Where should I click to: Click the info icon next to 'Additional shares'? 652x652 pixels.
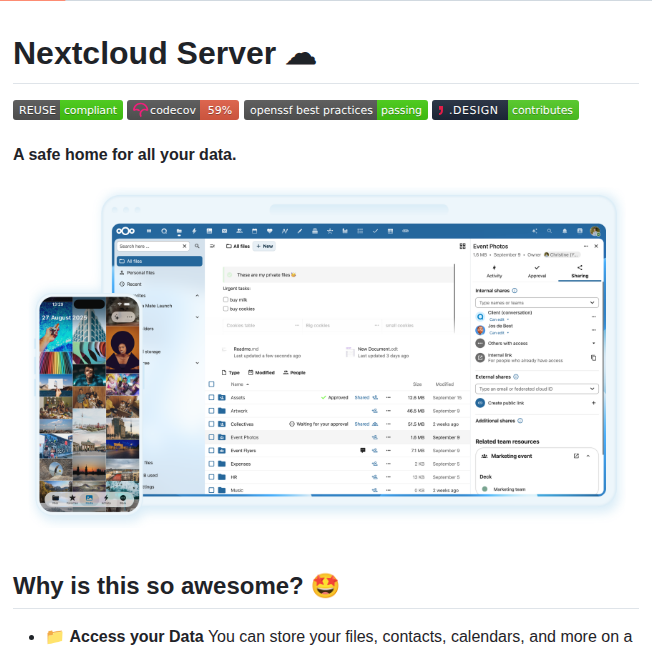520,421
